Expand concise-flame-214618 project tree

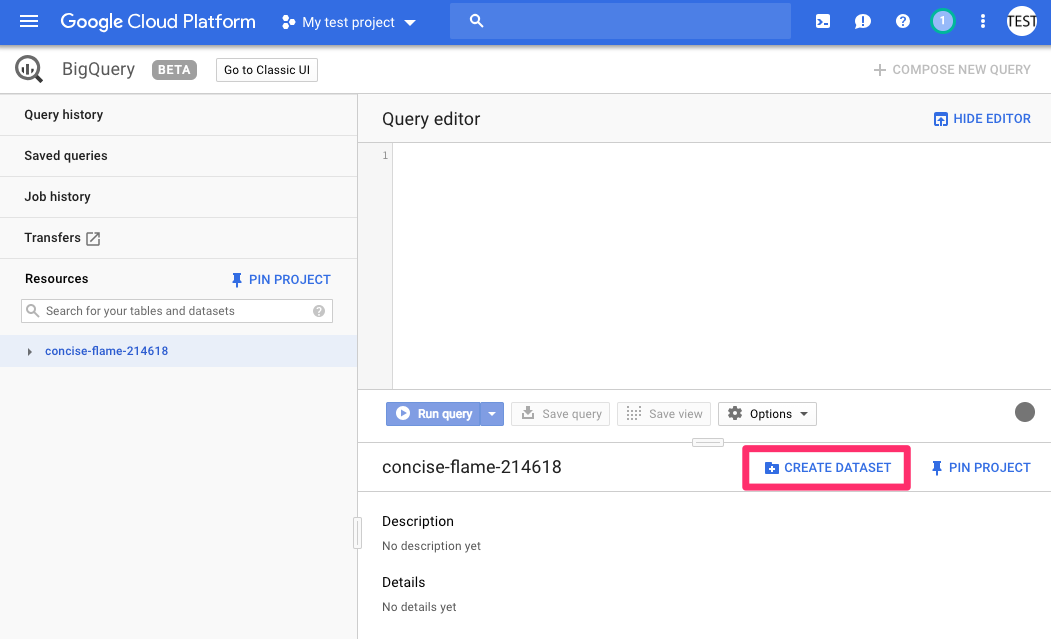[x=30, y=352]
